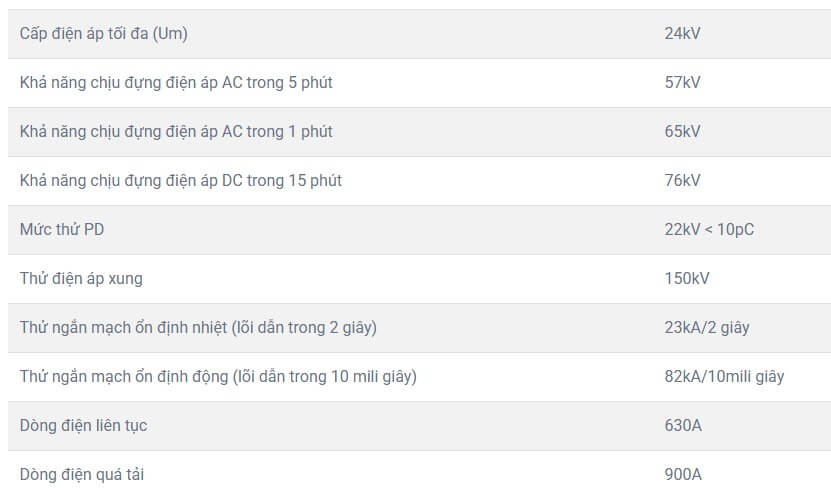Select the "23kA/2 giây" value
Image resolution: width=831 pixels, height=489 pixels.
click(x=706, y=327)
